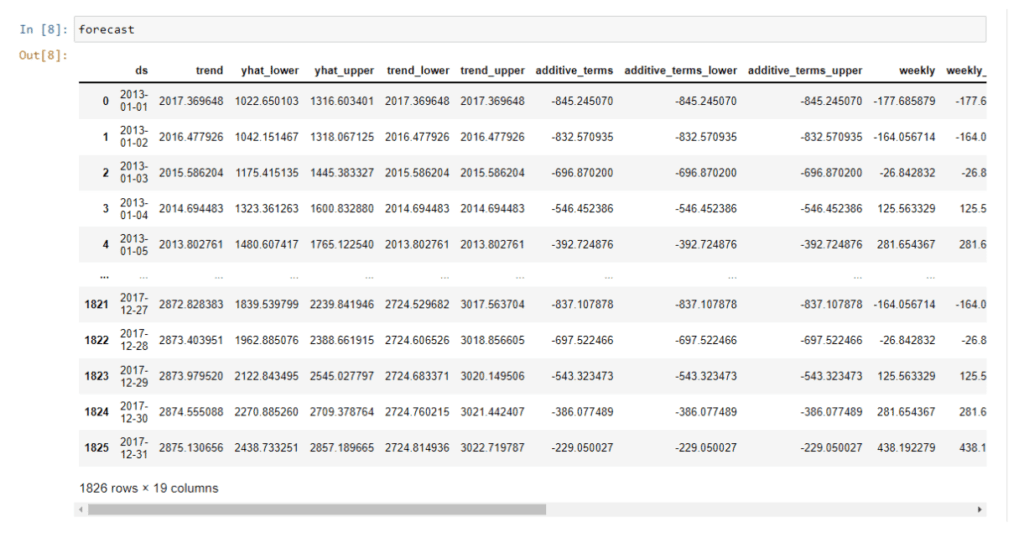Click the additive_terms column header
Viewport: 1024px width, 538px height.
574,71
